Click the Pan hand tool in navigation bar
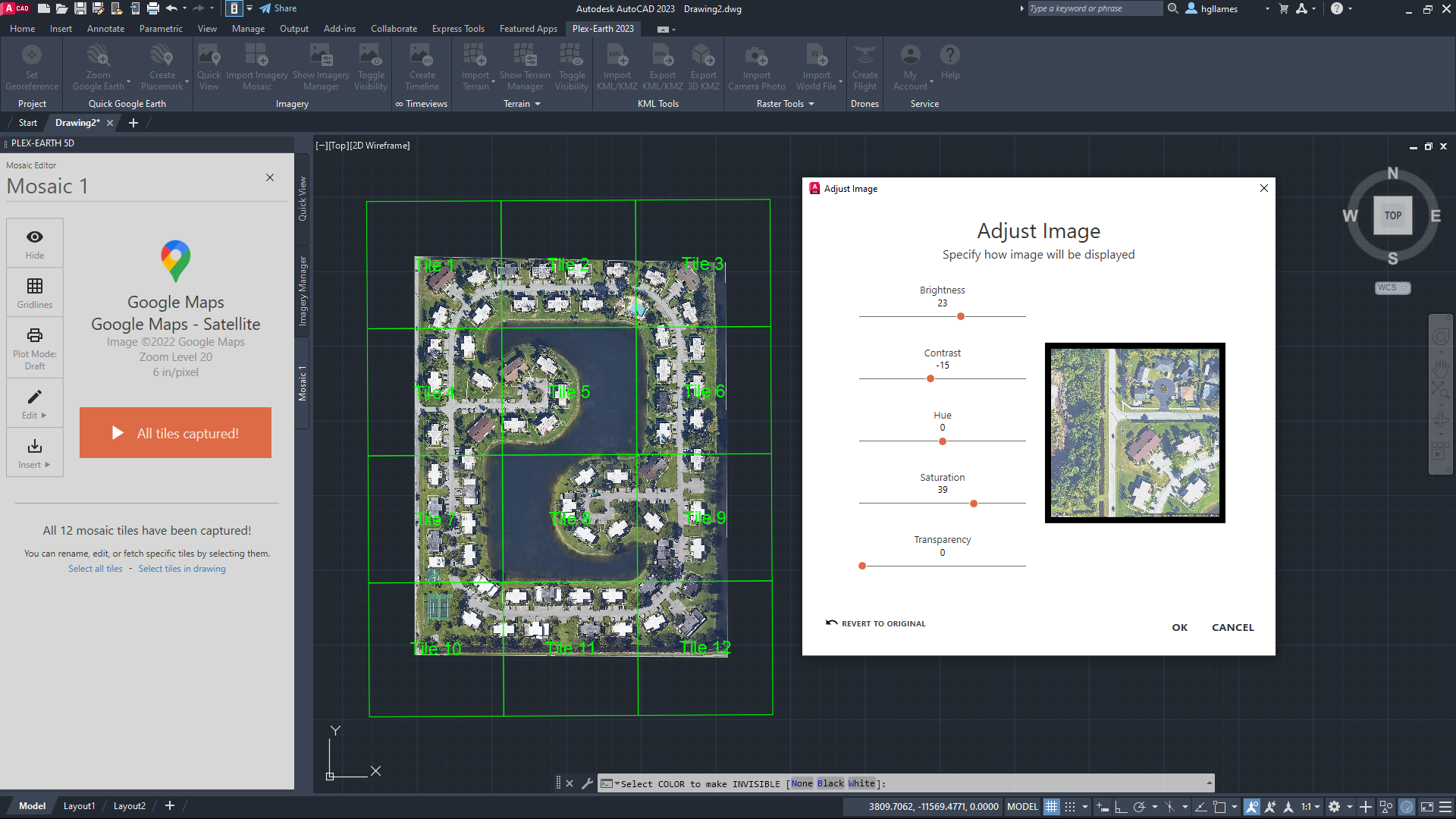Image resolution: width=1456 pixels, height=819 pixels. (1440, 369)
